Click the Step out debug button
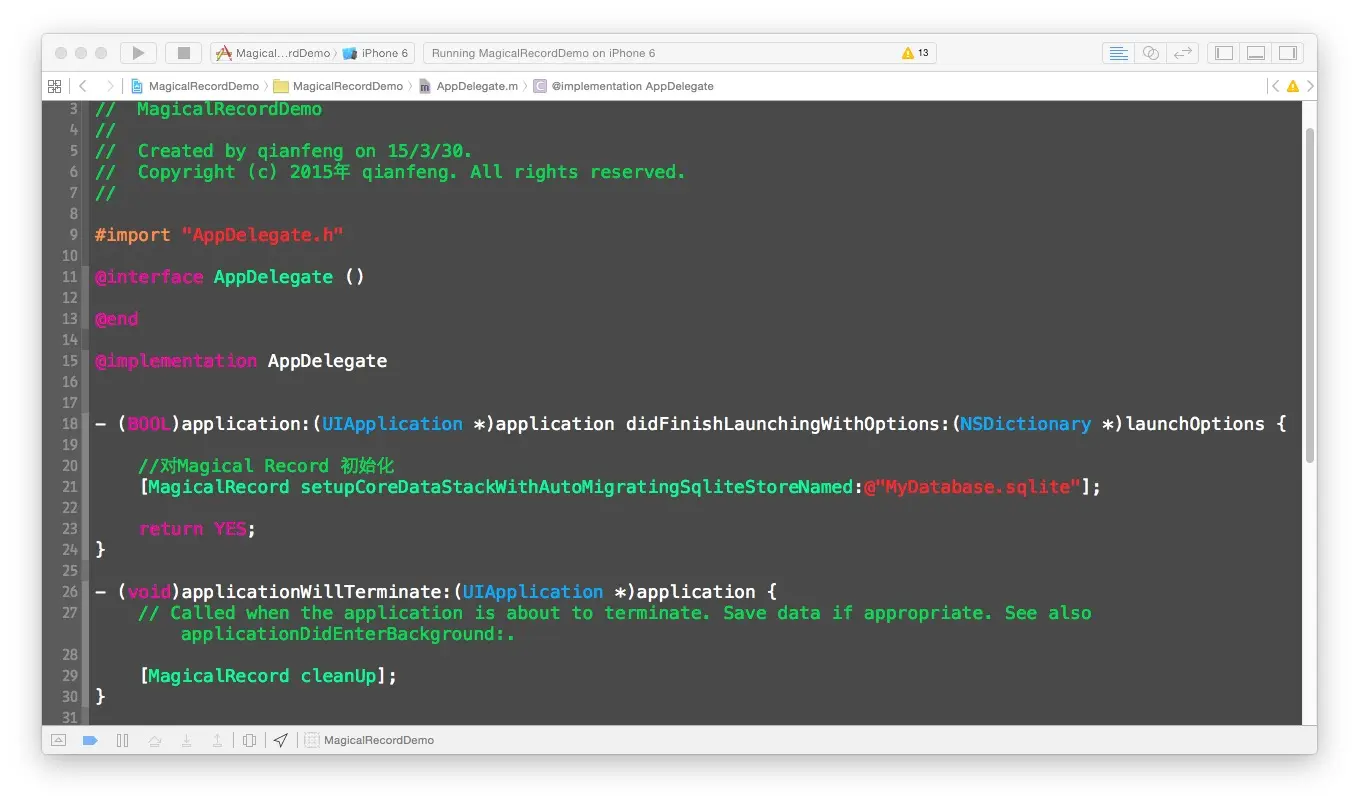 [217, 740]
